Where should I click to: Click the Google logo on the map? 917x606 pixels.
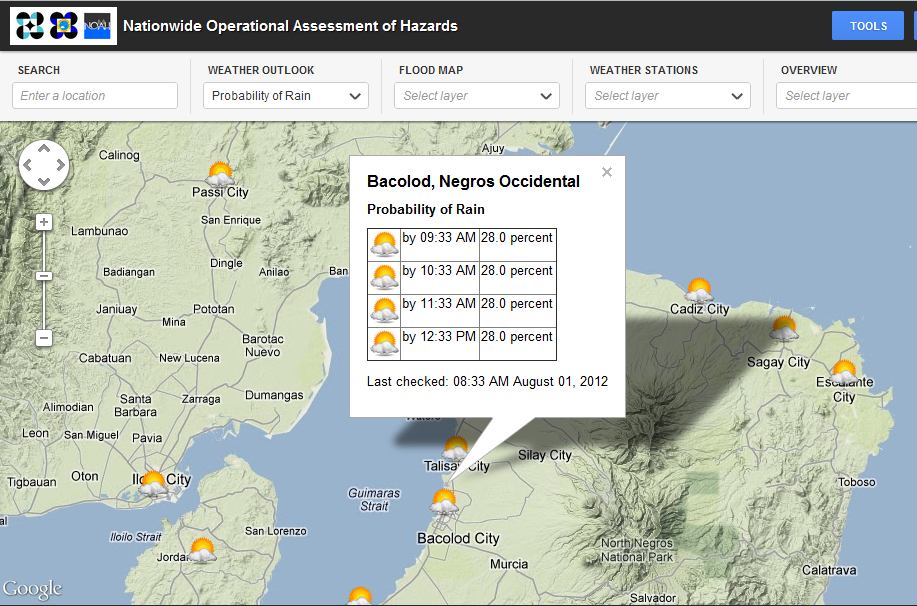coord(31,590)
